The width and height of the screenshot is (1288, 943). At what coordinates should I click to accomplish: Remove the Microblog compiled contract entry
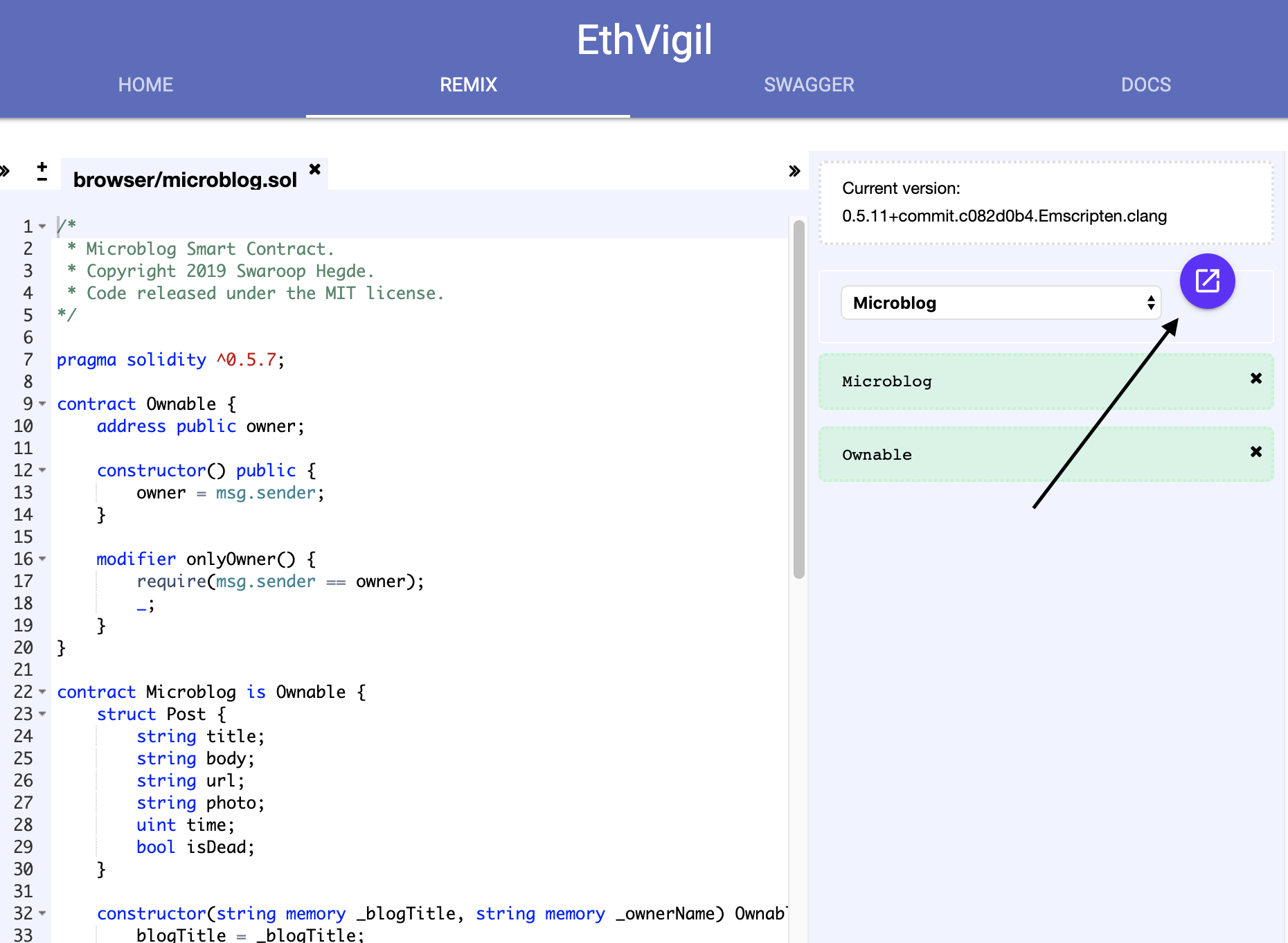[x=1256, y=378]
